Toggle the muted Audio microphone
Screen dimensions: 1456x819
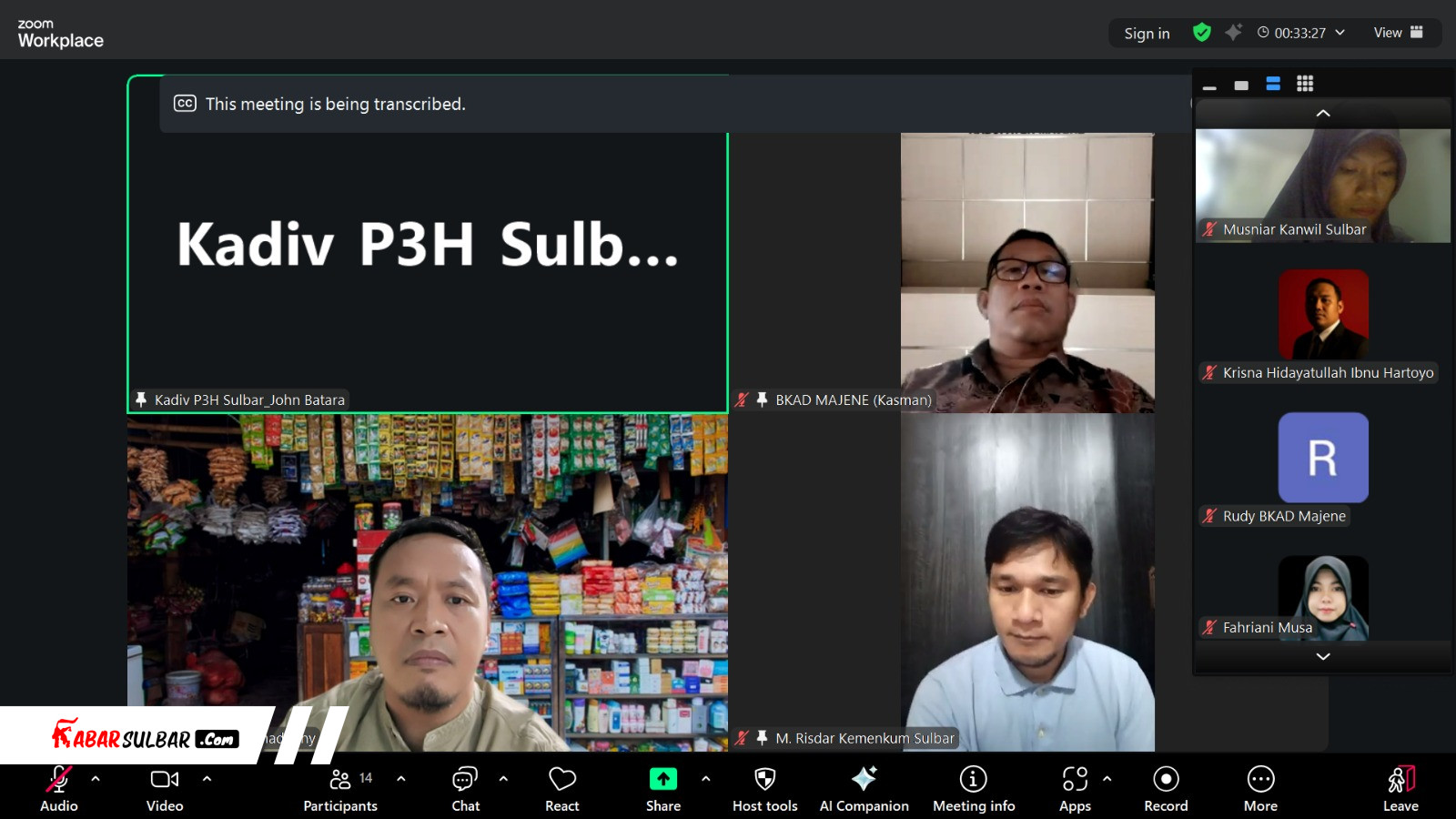(59, 780)
